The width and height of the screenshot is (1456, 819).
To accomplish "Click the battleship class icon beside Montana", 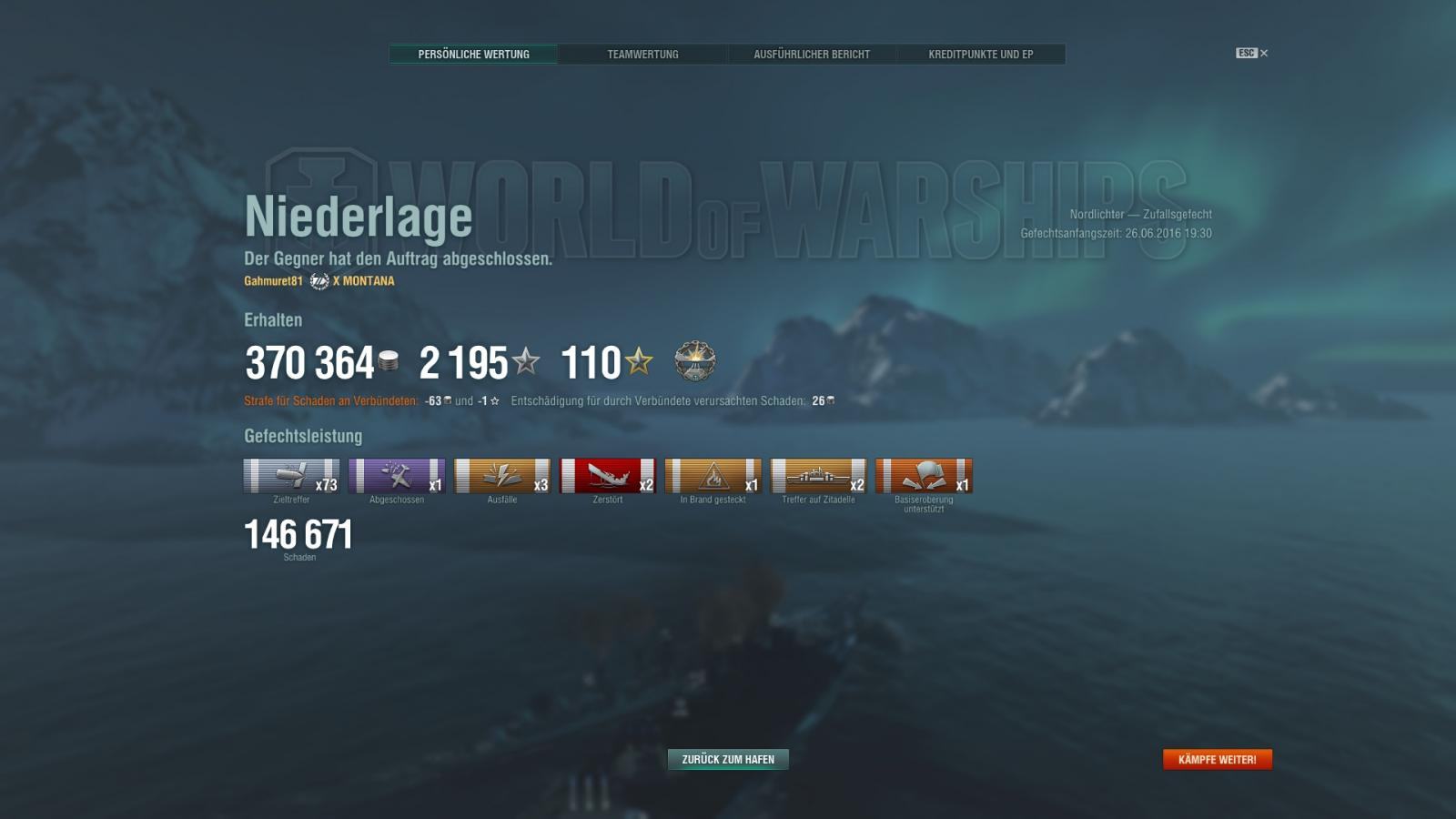I will [319, 281].
